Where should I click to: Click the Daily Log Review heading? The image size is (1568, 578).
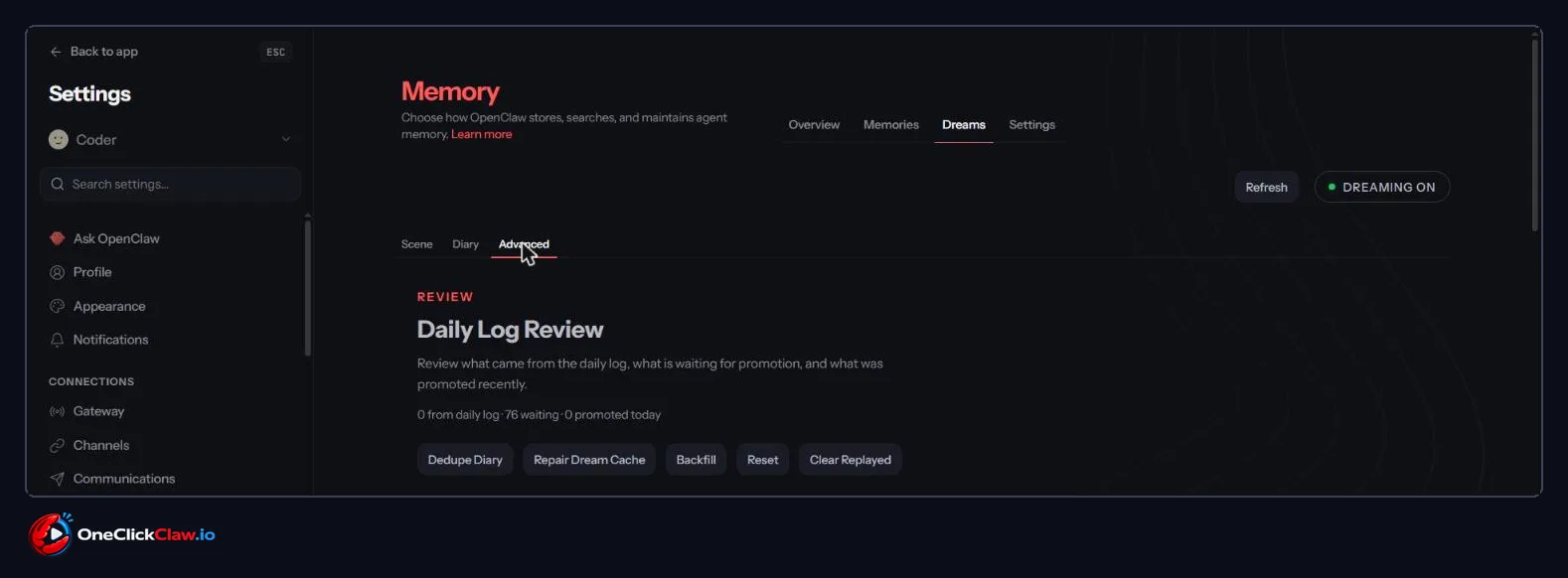pos(510,330)
